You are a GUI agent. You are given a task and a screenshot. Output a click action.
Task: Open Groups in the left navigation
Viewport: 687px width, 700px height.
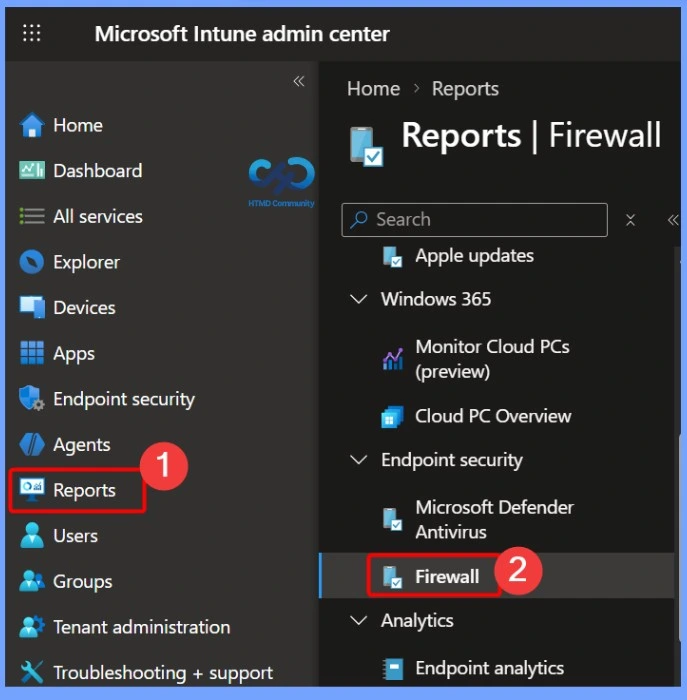pos(82,582)
